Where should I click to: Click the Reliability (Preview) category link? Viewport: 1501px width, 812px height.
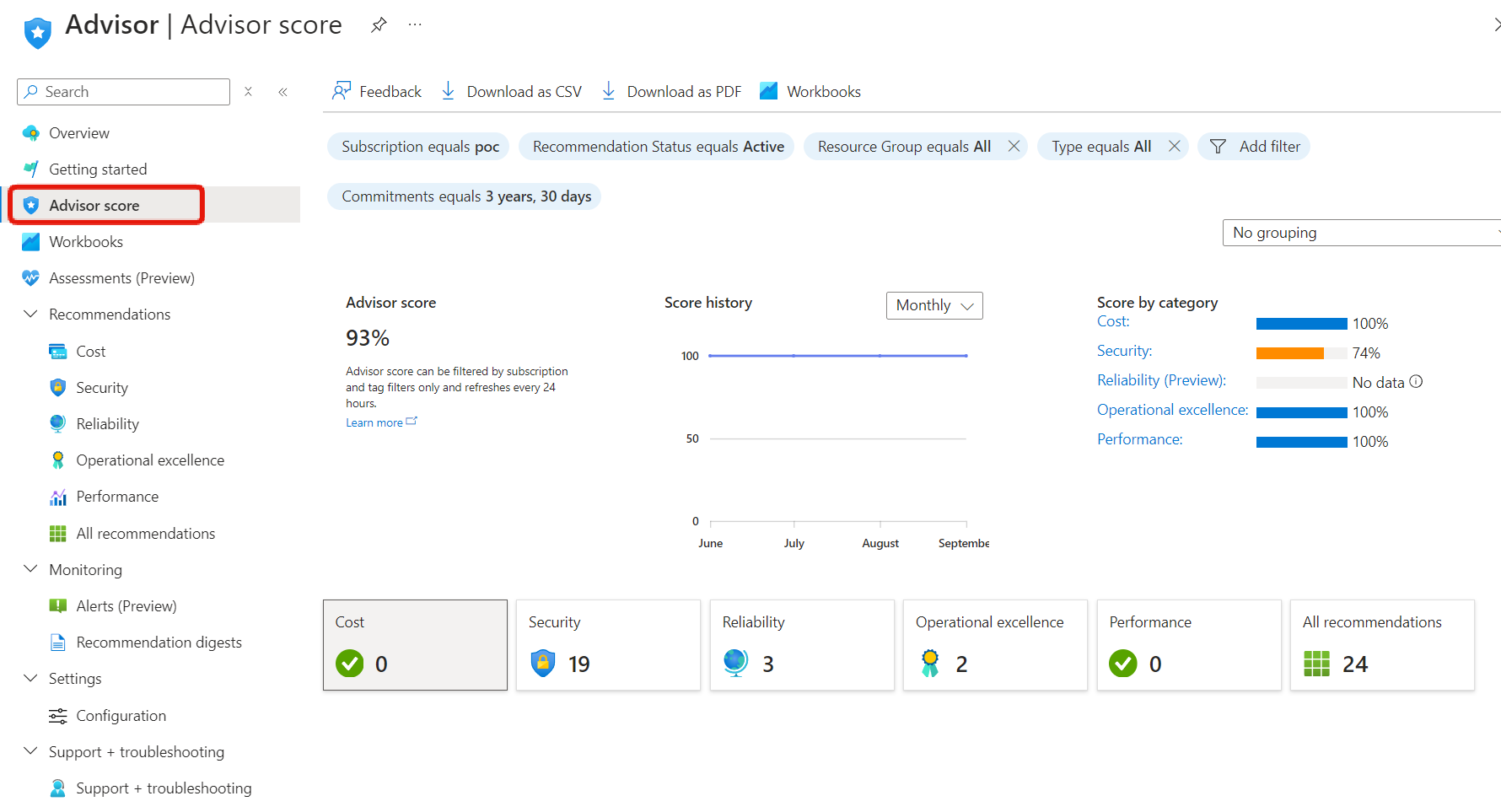1161,380
